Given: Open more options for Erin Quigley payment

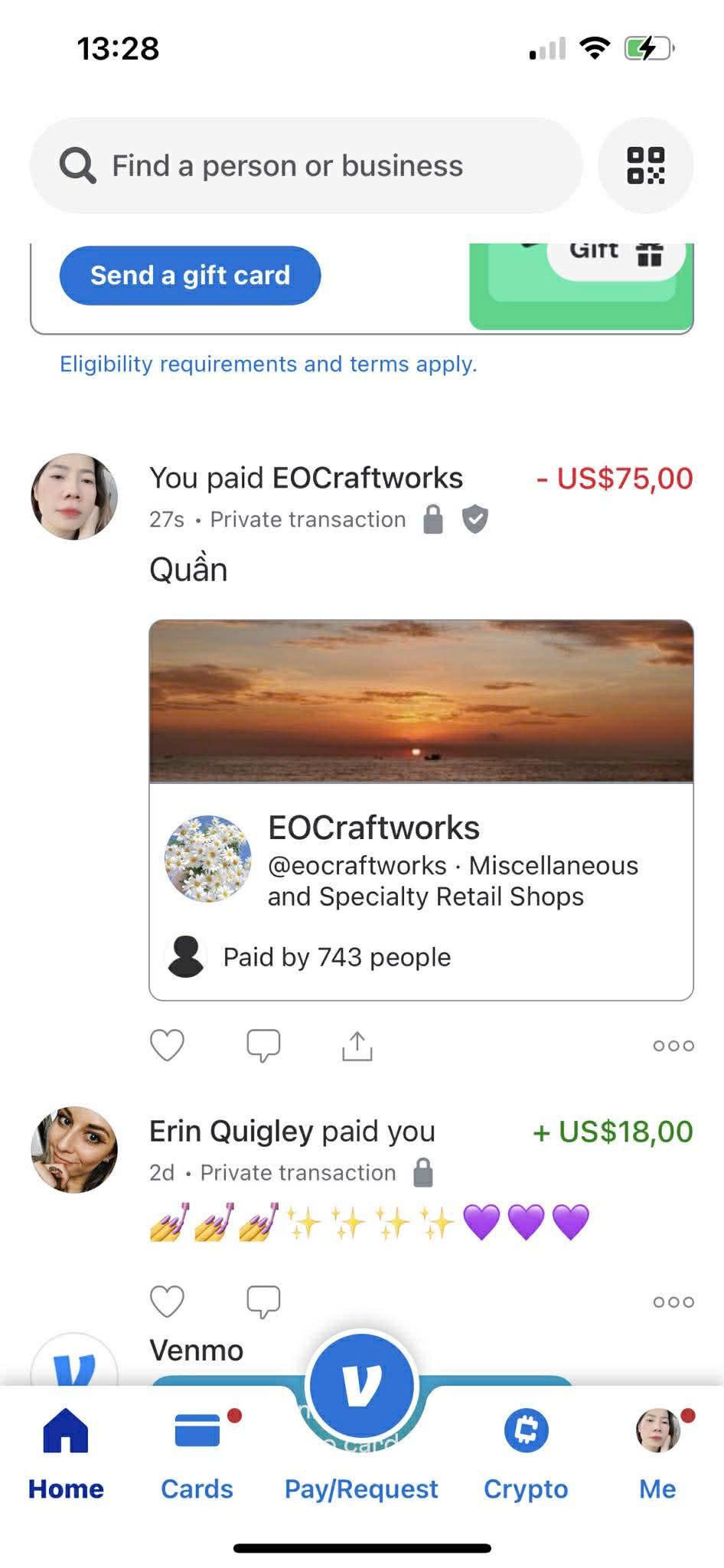Looking at the screenshot, I should (673, 1302).
